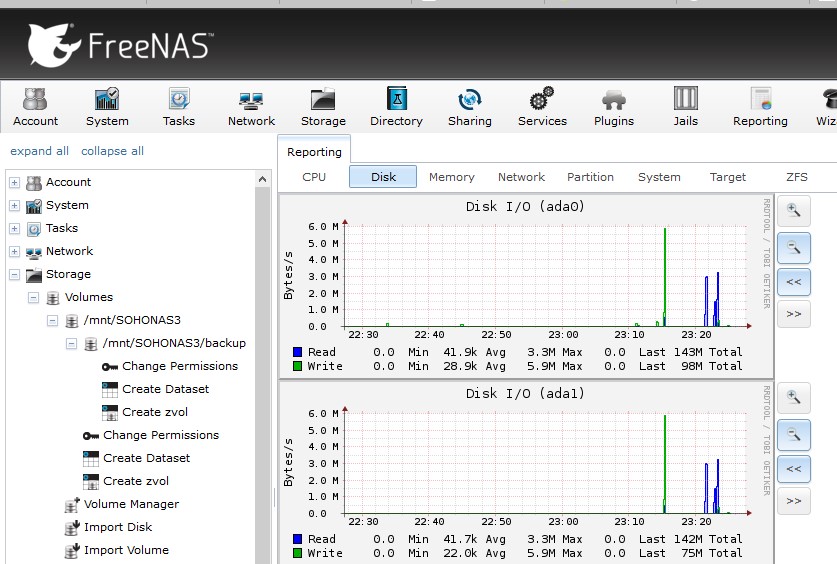Click the FreeNAS logo
Screen dimensions: 837x564
coord(121,45)
